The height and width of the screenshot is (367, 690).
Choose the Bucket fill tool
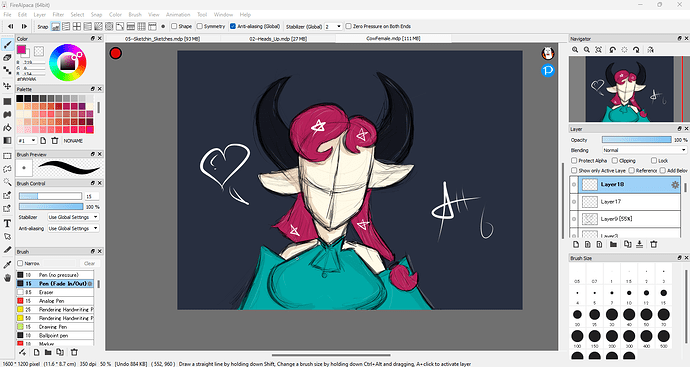click(x=7, y=127)
